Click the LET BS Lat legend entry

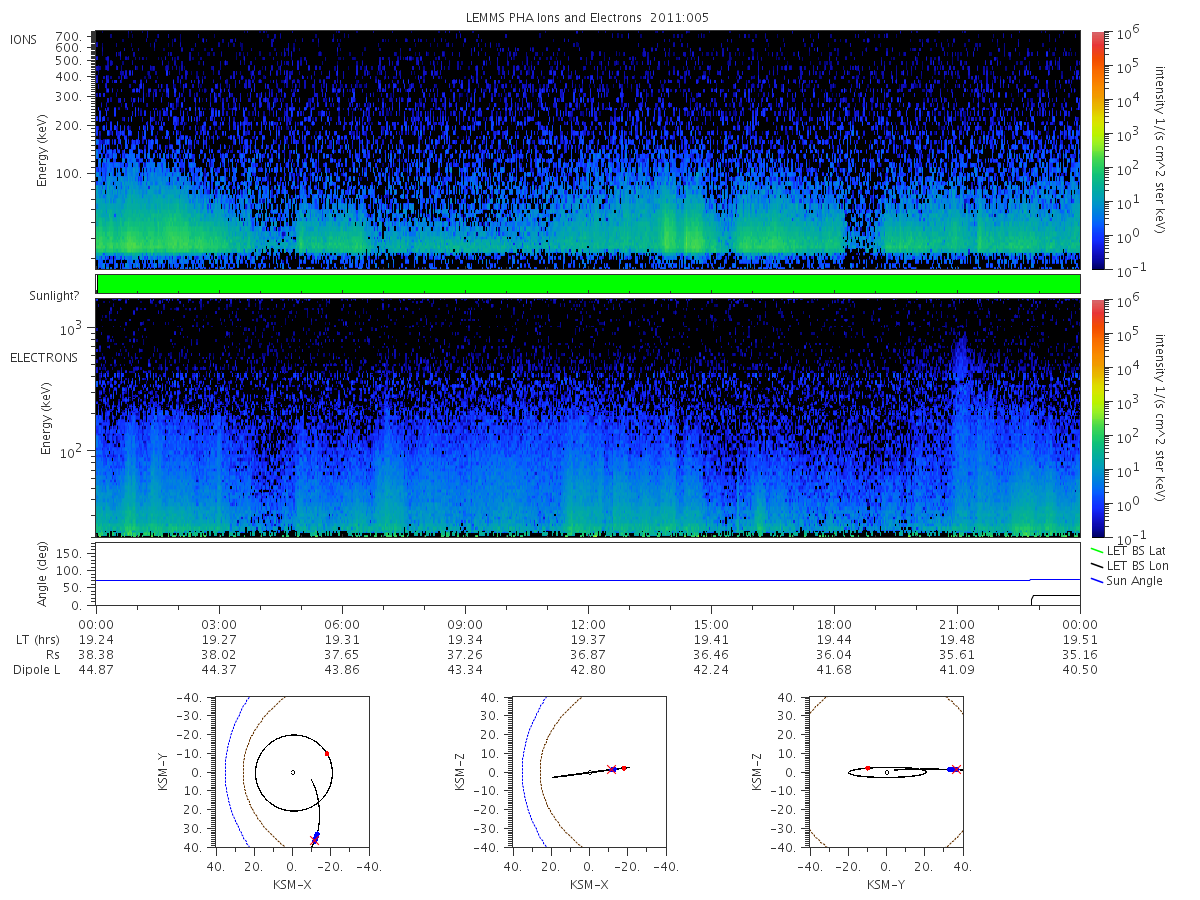[x=1128, y=551]
